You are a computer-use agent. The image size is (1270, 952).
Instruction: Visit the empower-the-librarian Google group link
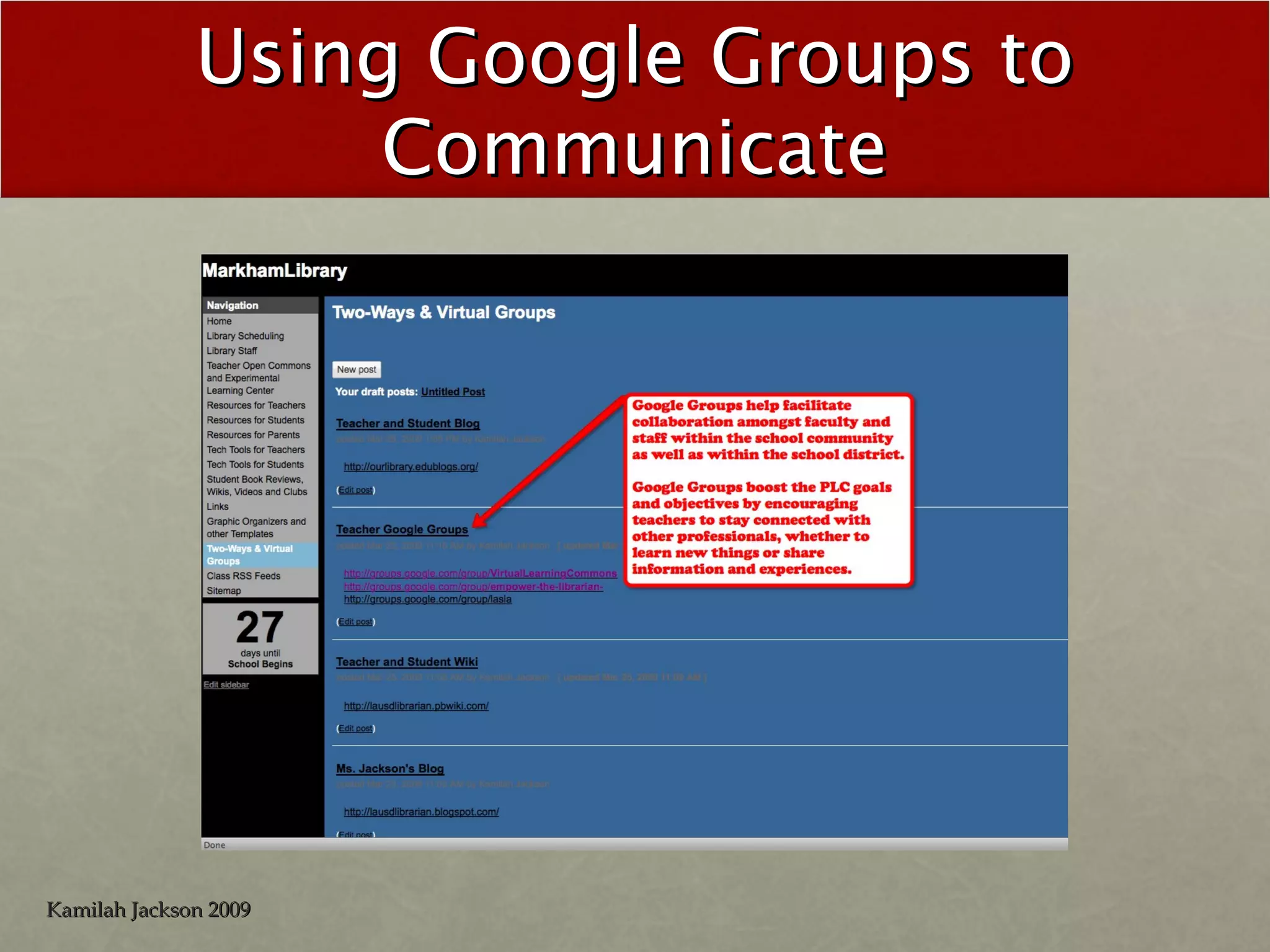(473, 586)
